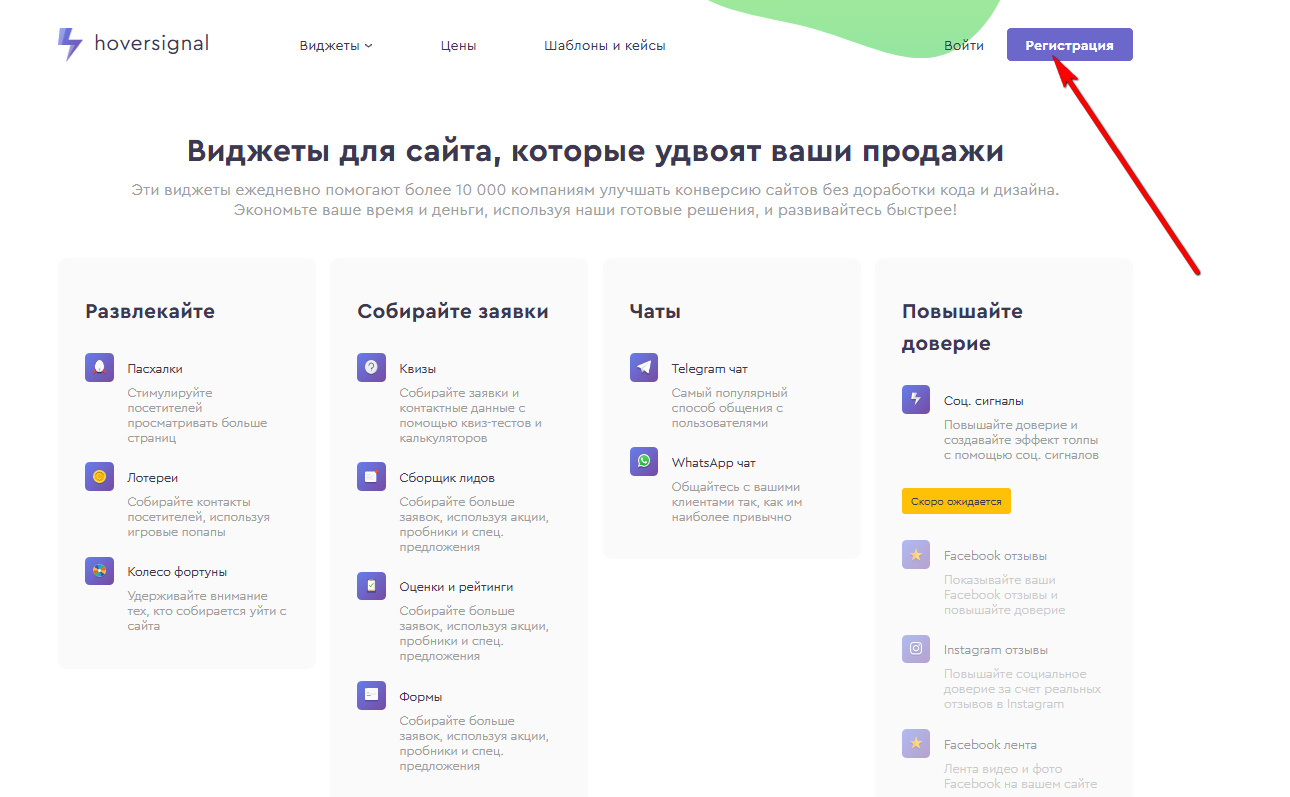Click the Чаты column heading
1290x797 pixels.
coord(655,311)
